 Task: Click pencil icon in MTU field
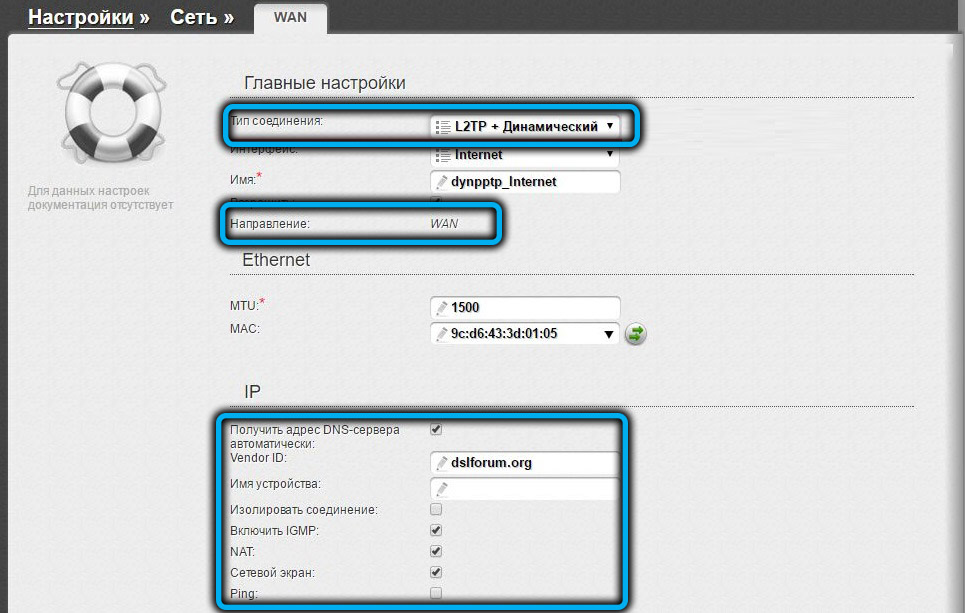(441, 308)
